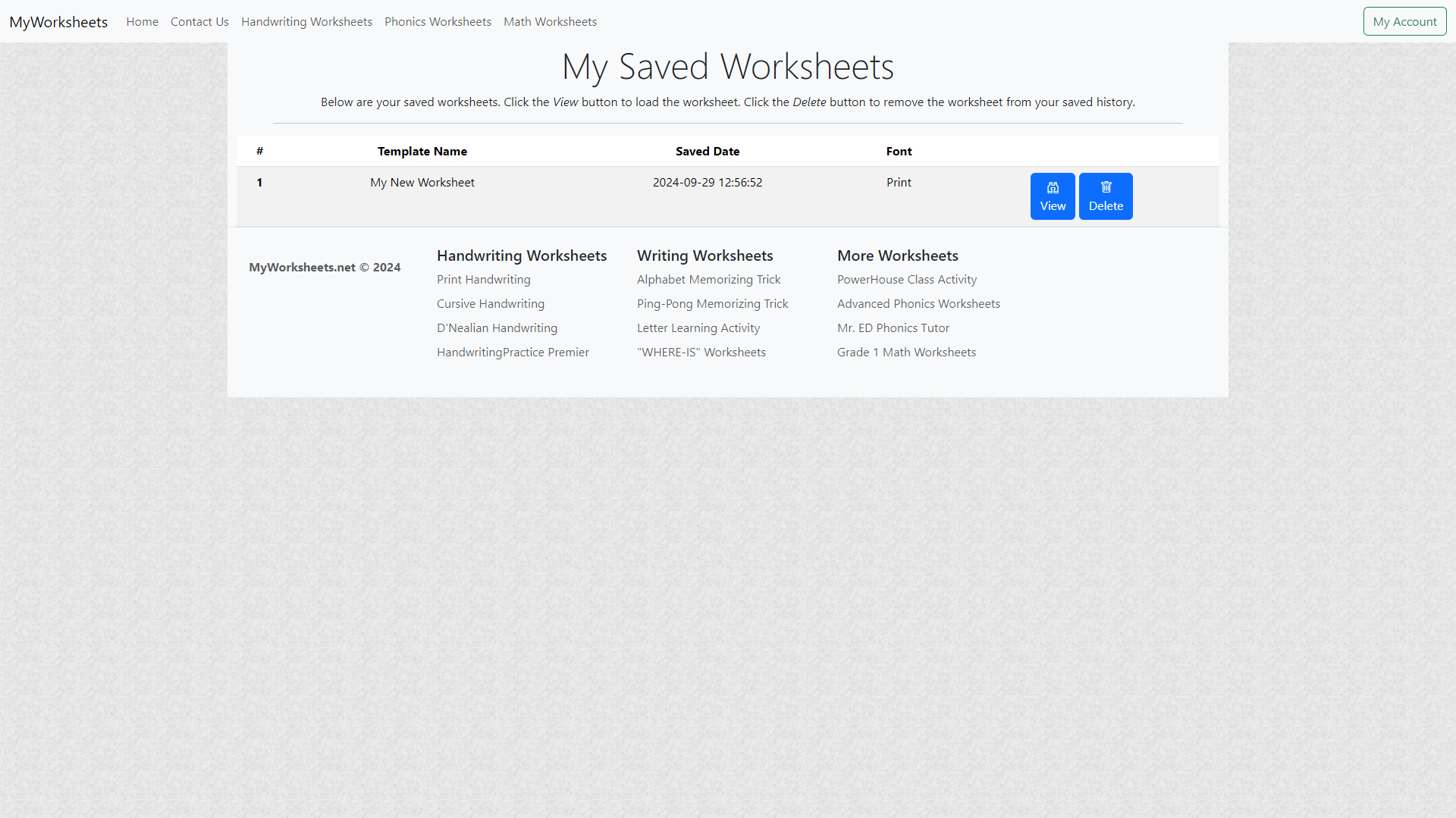Click the More Worksheets footer heading
This screenshot has width=1456, height=818.
tap(898, 256)
